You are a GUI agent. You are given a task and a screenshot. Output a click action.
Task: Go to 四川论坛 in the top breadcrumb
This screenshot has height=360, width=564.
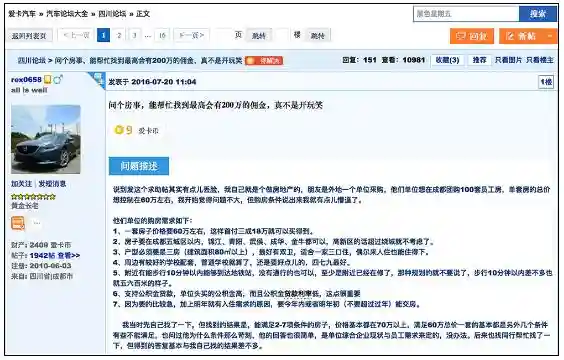[x=112, y=14]
